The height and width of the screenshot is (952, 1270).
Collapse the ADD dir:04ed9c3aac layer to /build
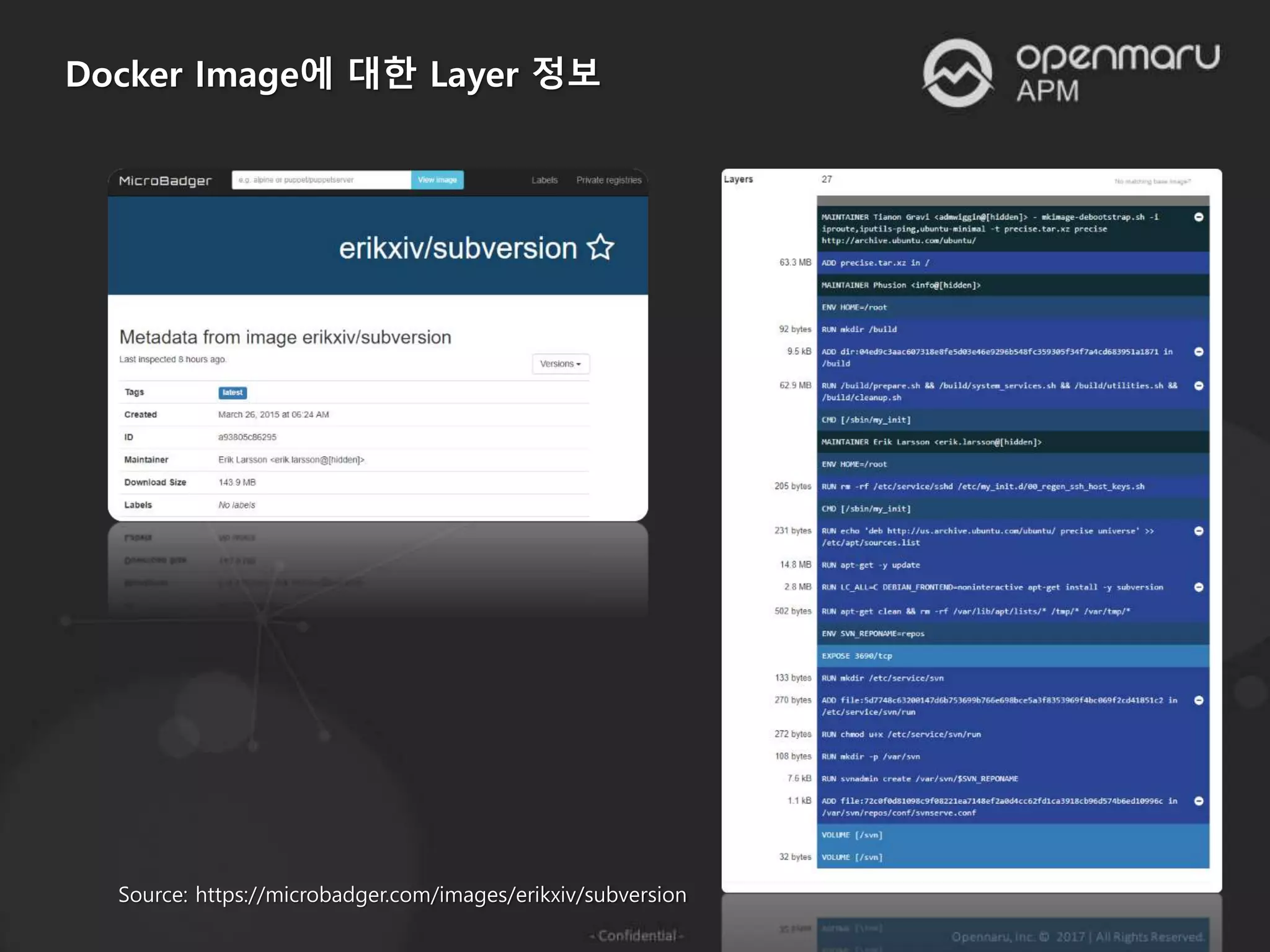(x=1199, y=351)
